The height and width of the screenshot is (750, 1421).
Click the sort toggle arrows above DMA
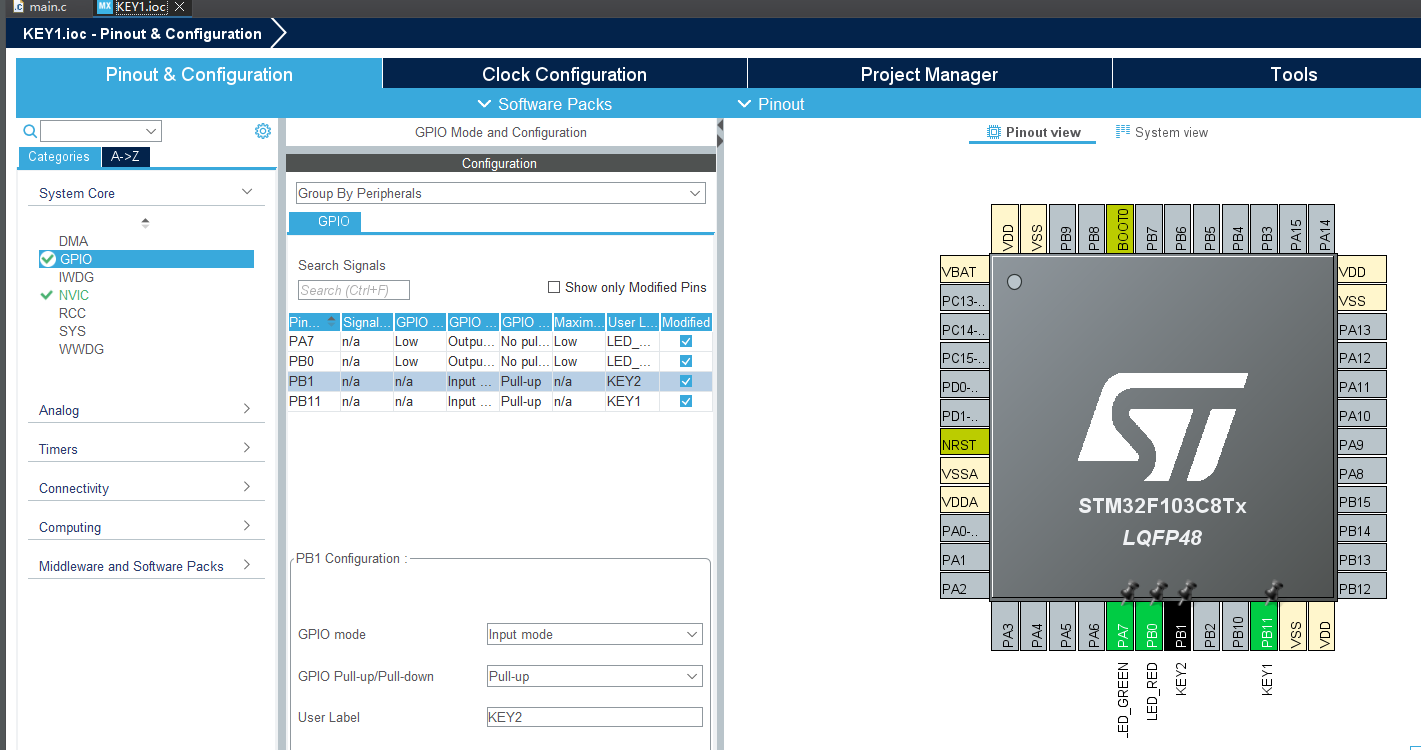pyautogui.click(x=145, y=223)
